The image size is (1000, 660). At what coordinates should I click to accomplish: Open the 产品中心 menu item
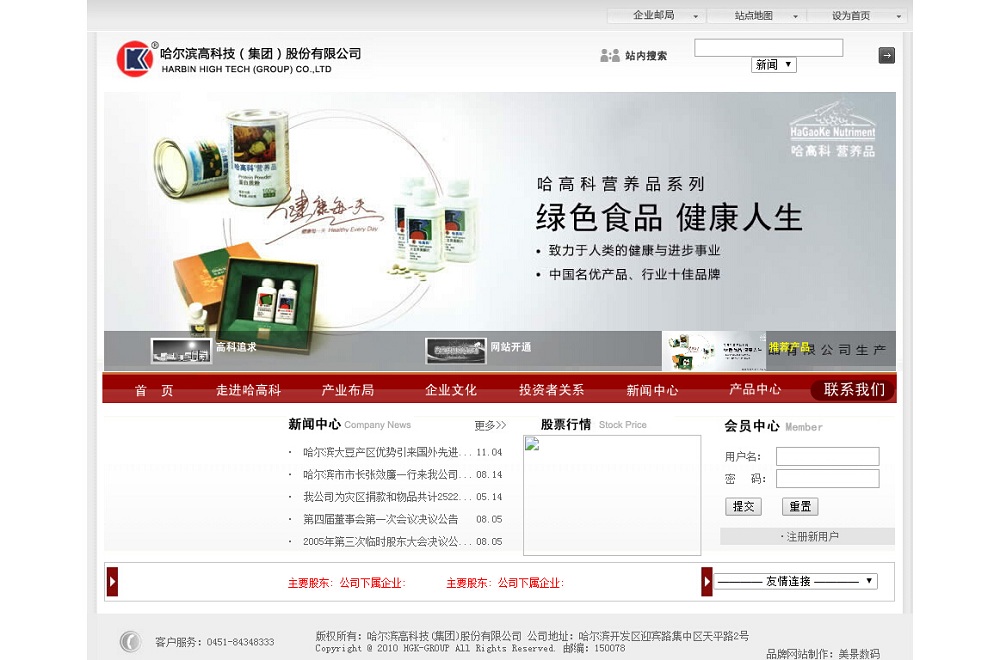point(755,389)
